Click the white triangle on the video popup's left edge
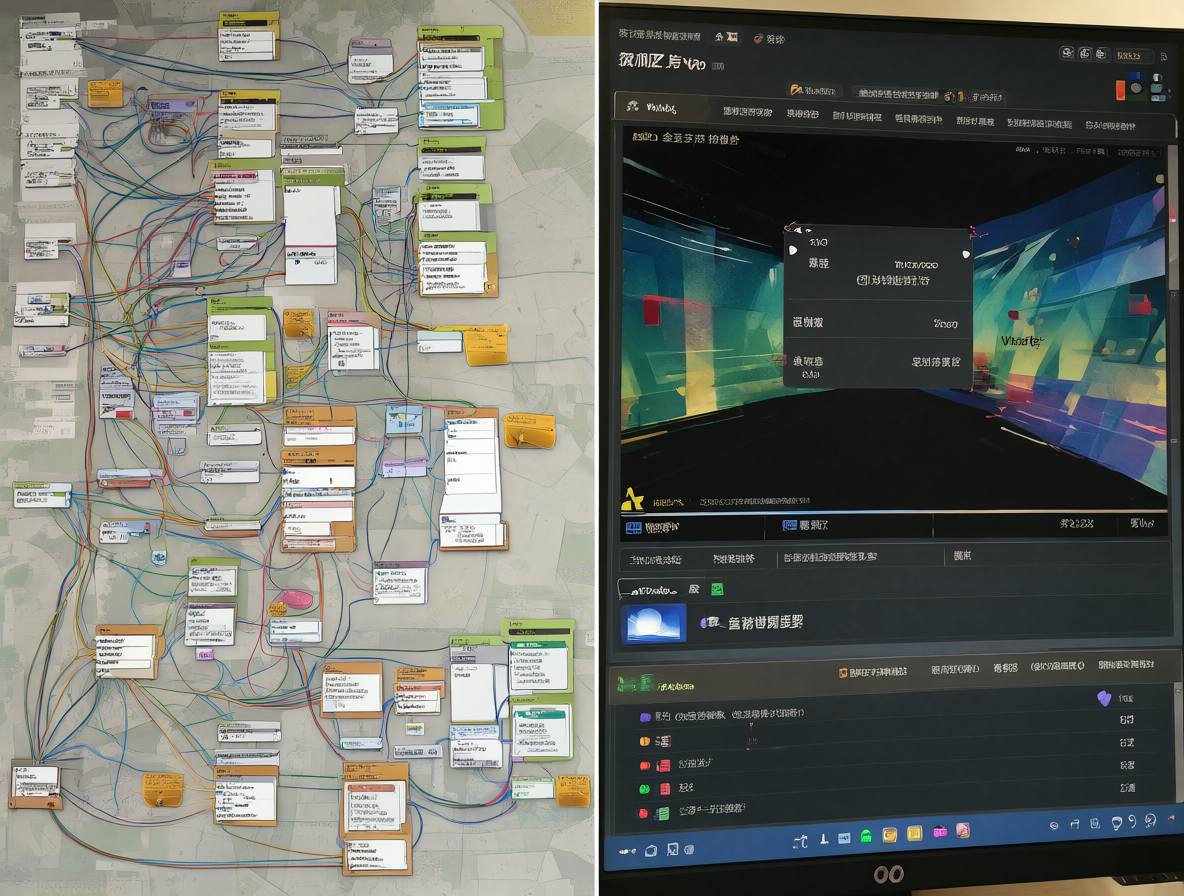Screen dimensions: 1184x896 pos(793,250)
